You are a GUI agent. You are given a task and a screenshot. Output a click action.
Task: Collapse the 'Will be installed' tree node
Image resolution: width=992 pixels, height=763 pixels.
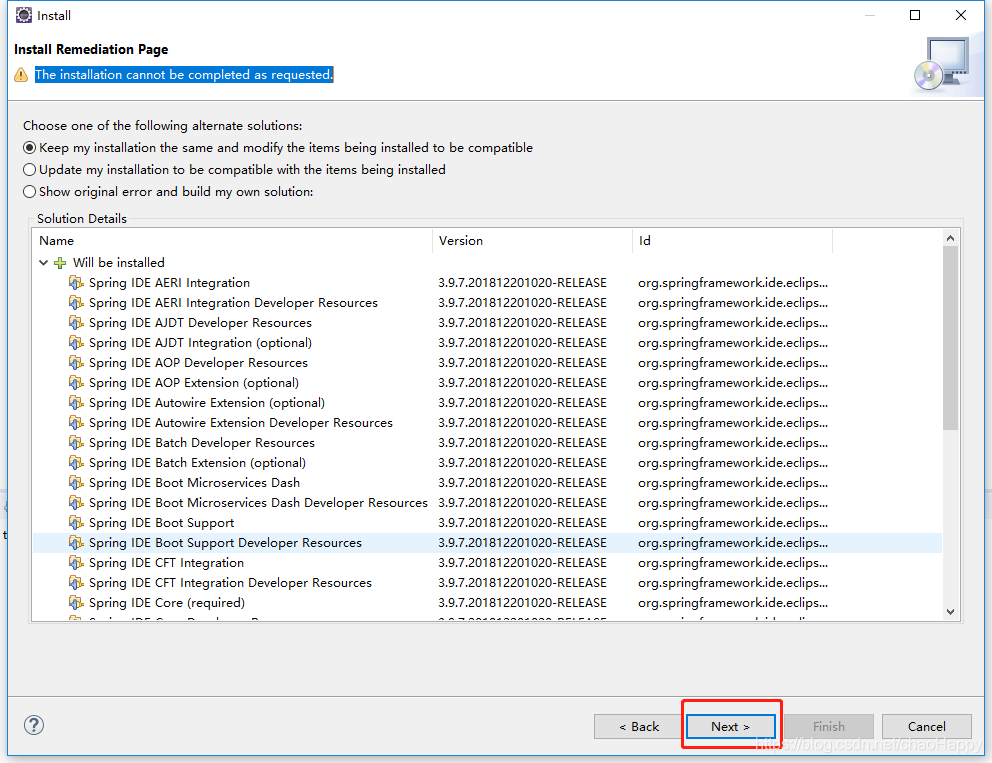(43, 263)
